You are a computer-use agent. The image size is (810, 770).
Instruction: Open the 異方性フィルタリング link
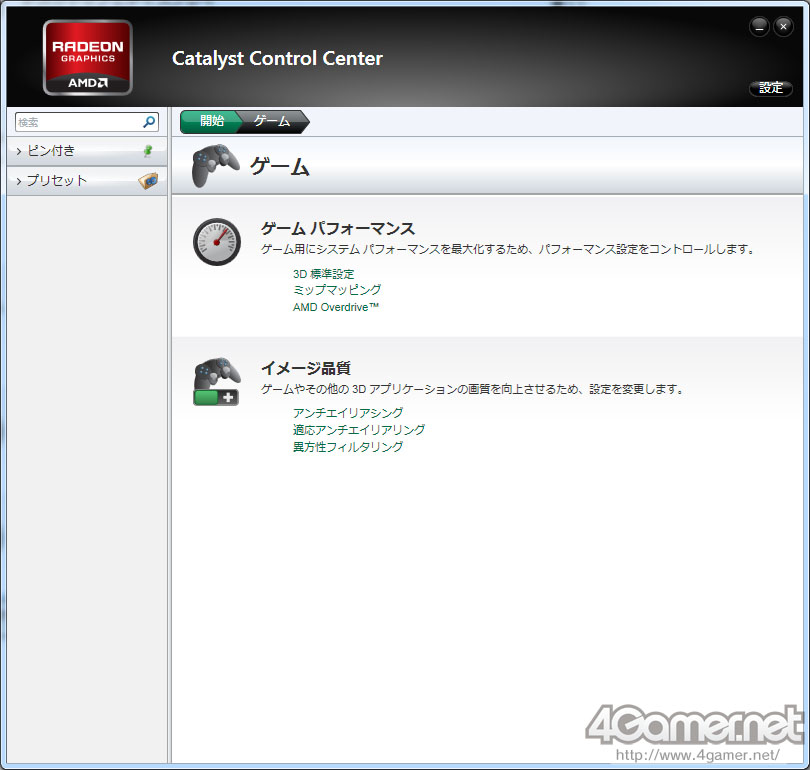[348, 447]
